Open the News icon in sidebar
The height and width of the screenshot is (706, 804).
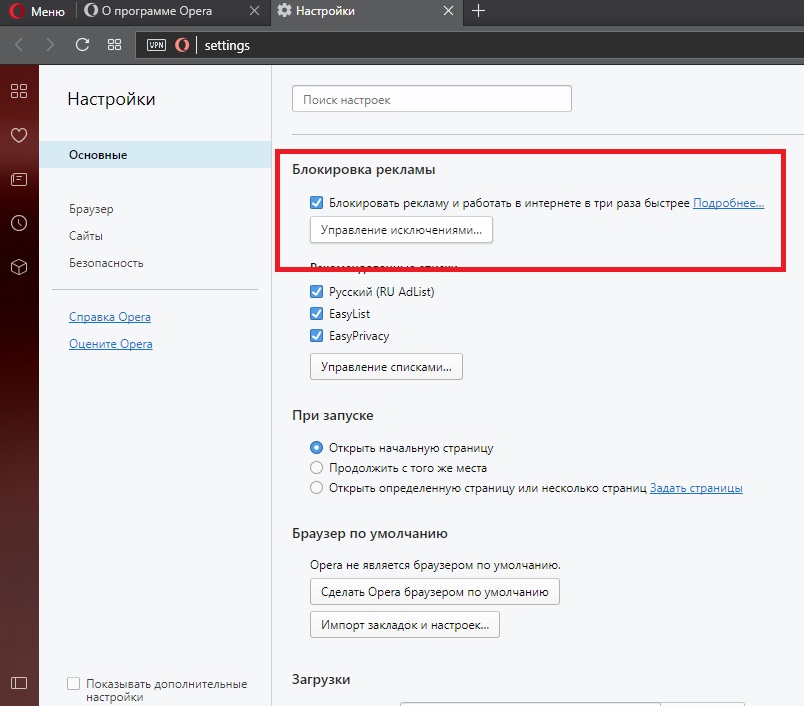point(19,179)
